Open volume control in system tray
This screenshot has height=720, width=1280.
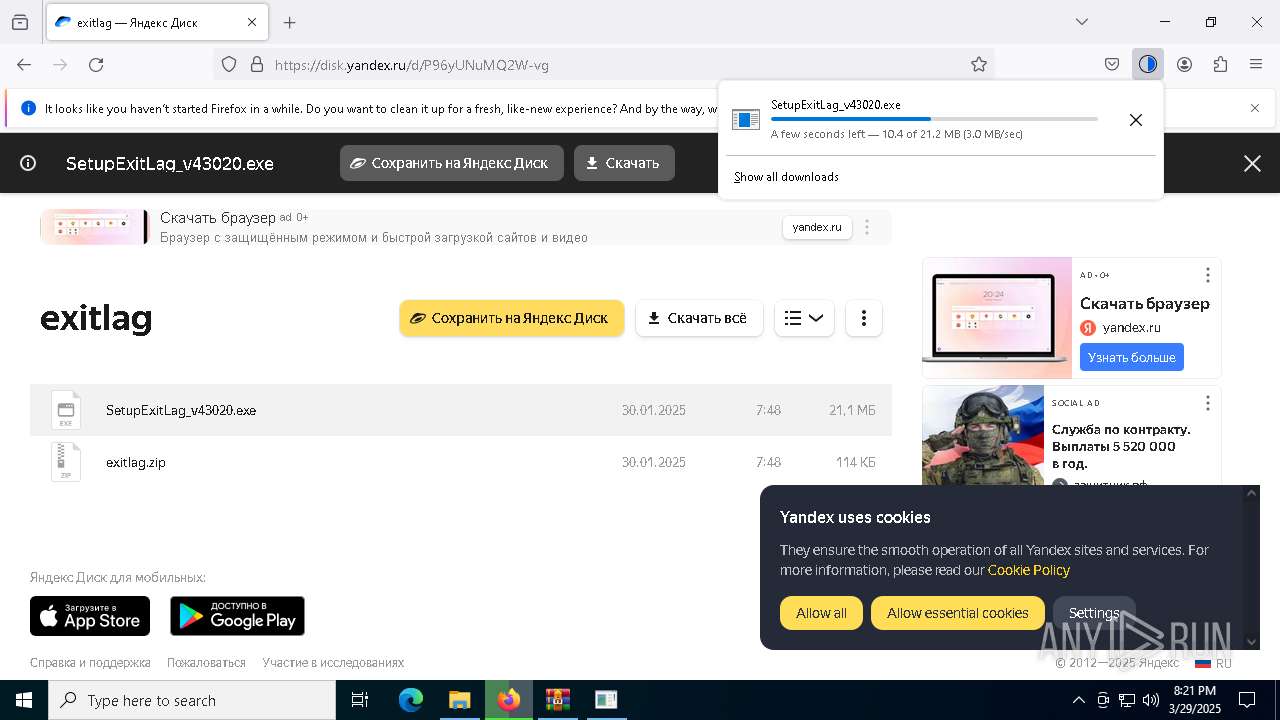tap(1151, 700)
